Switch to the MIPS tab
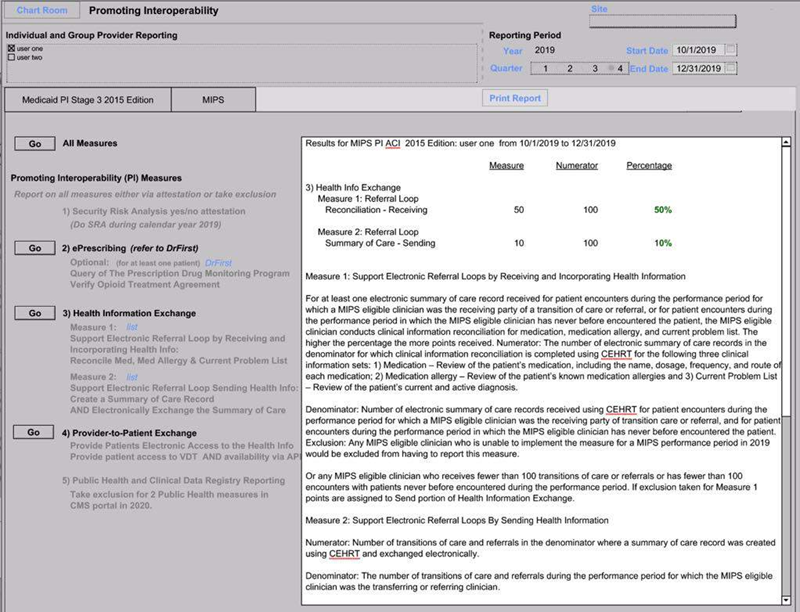800x612 pixels. pyautogui.click(x=214, y=100)
